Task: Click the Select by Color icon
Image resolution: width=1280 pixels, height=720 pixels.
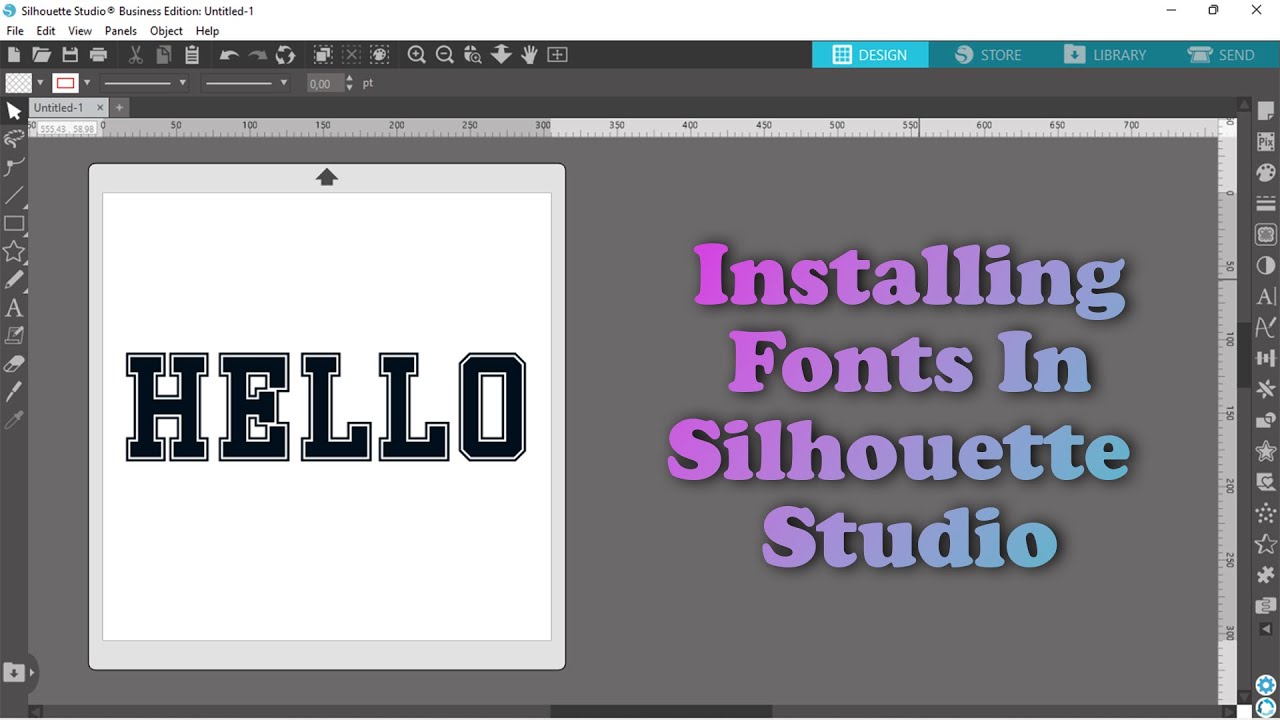Action: tap(379, 55)
